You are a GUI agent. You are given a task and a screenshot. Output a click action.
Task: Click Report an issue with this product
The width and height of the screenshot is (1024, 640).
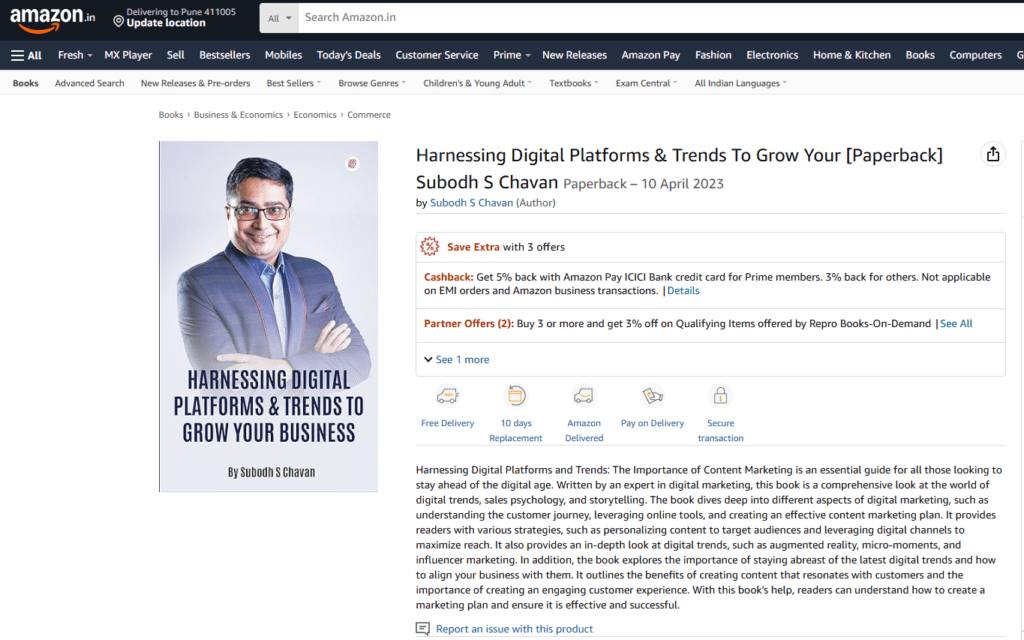click(514, 629)
